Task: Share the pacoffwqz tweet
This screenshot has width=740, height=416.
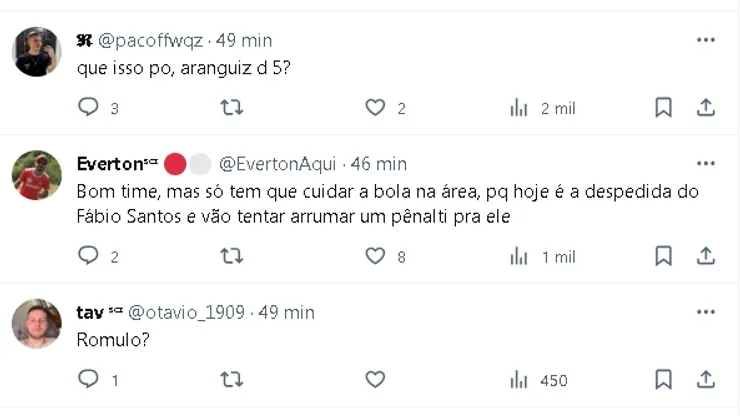Action: click(705, 108)
